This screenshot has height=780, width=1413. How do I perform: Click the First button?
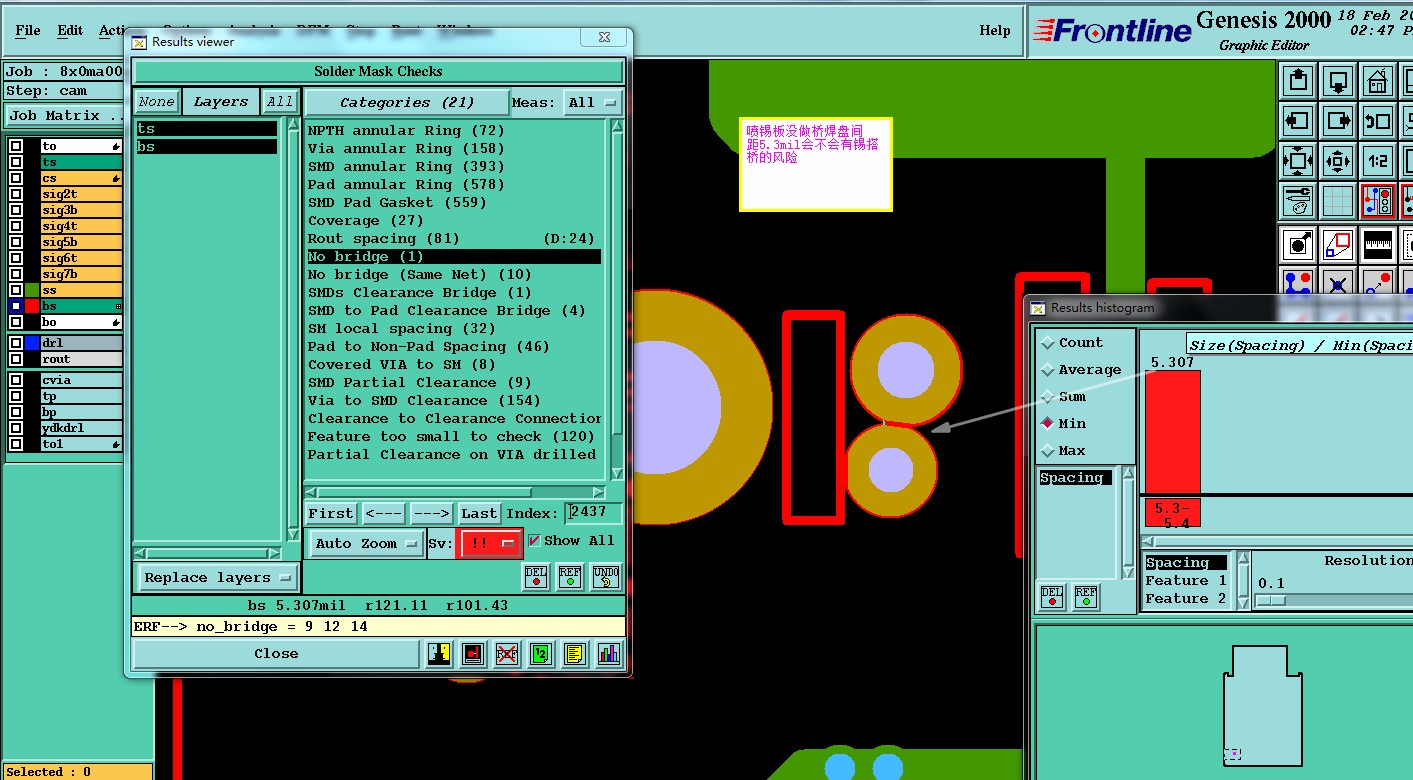point(331,514)
